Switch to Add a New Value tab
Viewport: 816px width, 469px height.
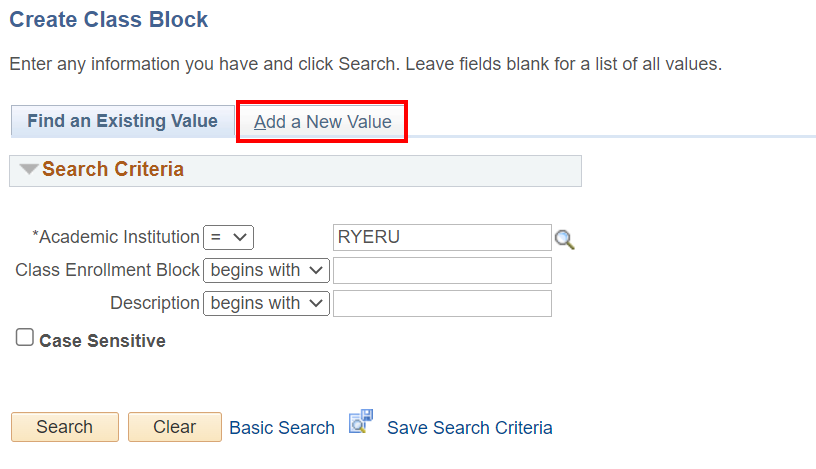click(x=322, y=122)
